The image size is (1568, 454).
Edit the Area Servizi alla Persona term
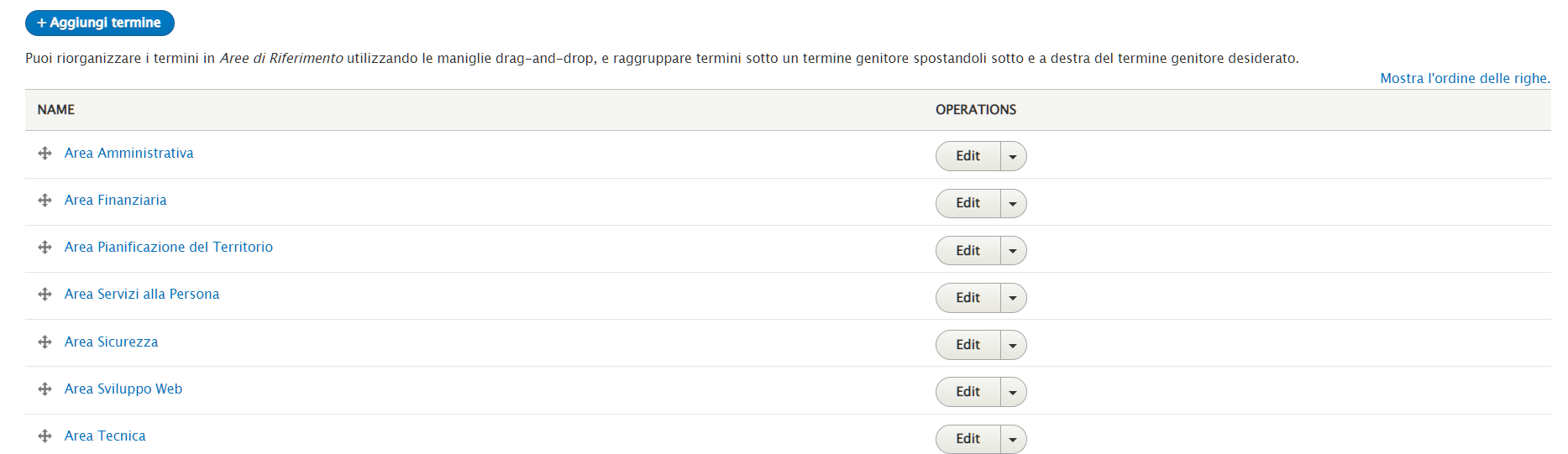[x=968, y=298]
